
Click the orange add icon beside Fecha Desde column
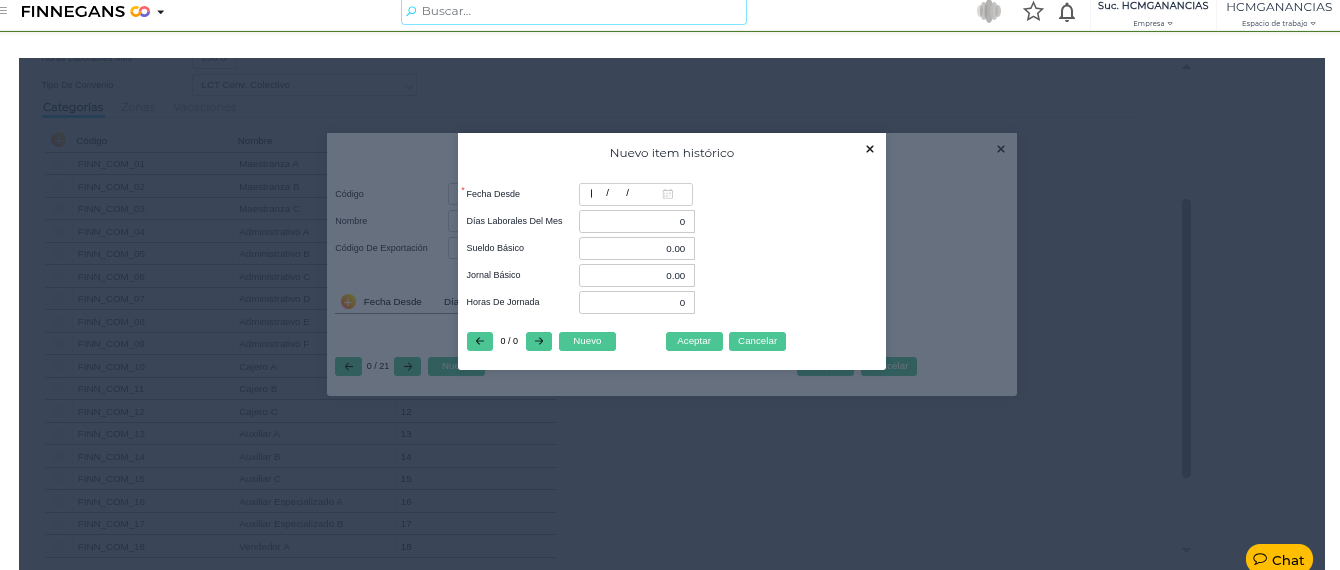tap(348, 301)
